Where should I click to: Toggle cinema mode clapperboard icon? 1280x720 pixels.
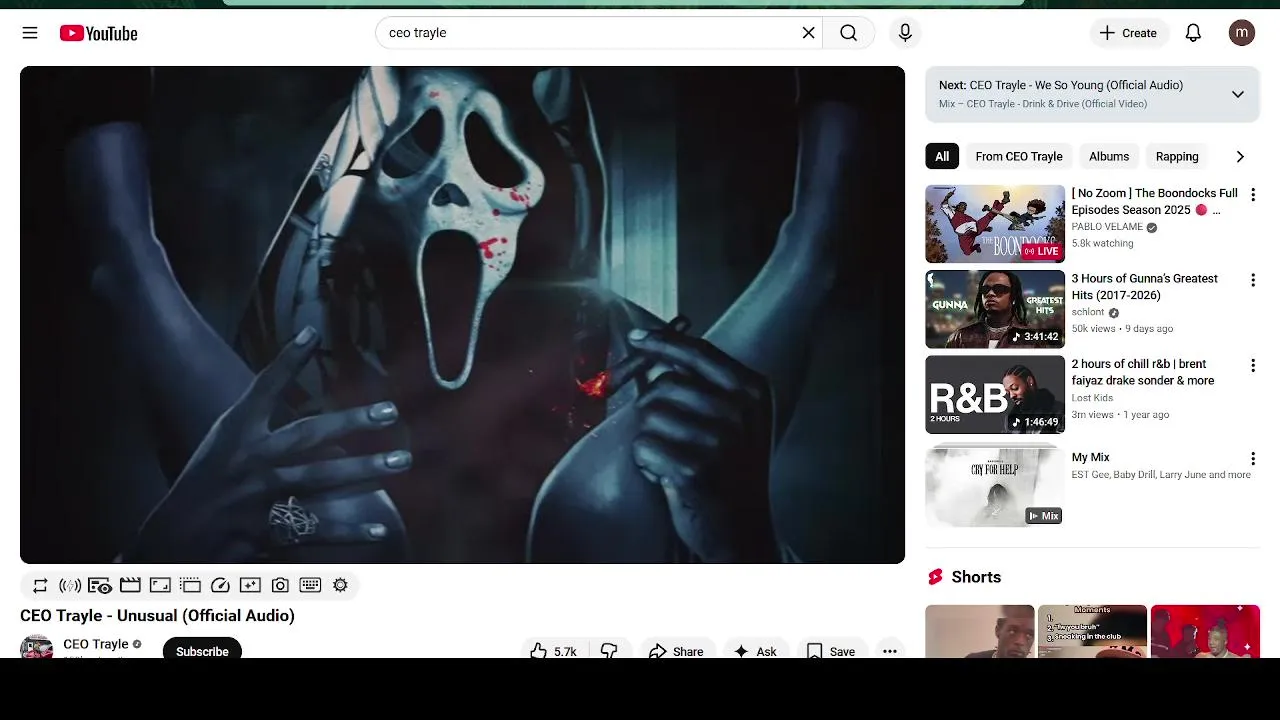(x=130, y=585)
